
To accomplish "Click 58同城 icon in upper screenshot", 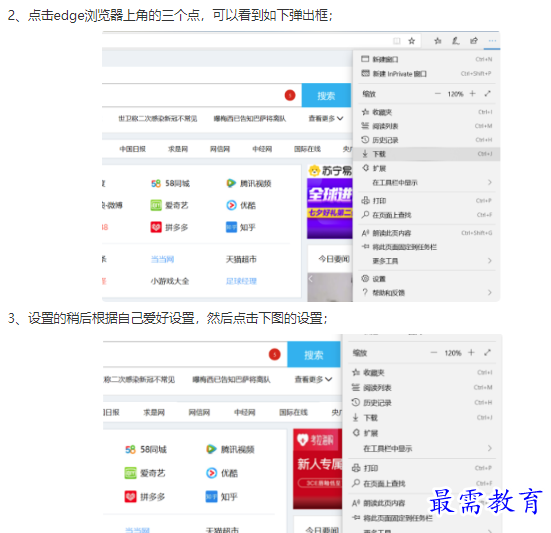I will coord(156,183).
